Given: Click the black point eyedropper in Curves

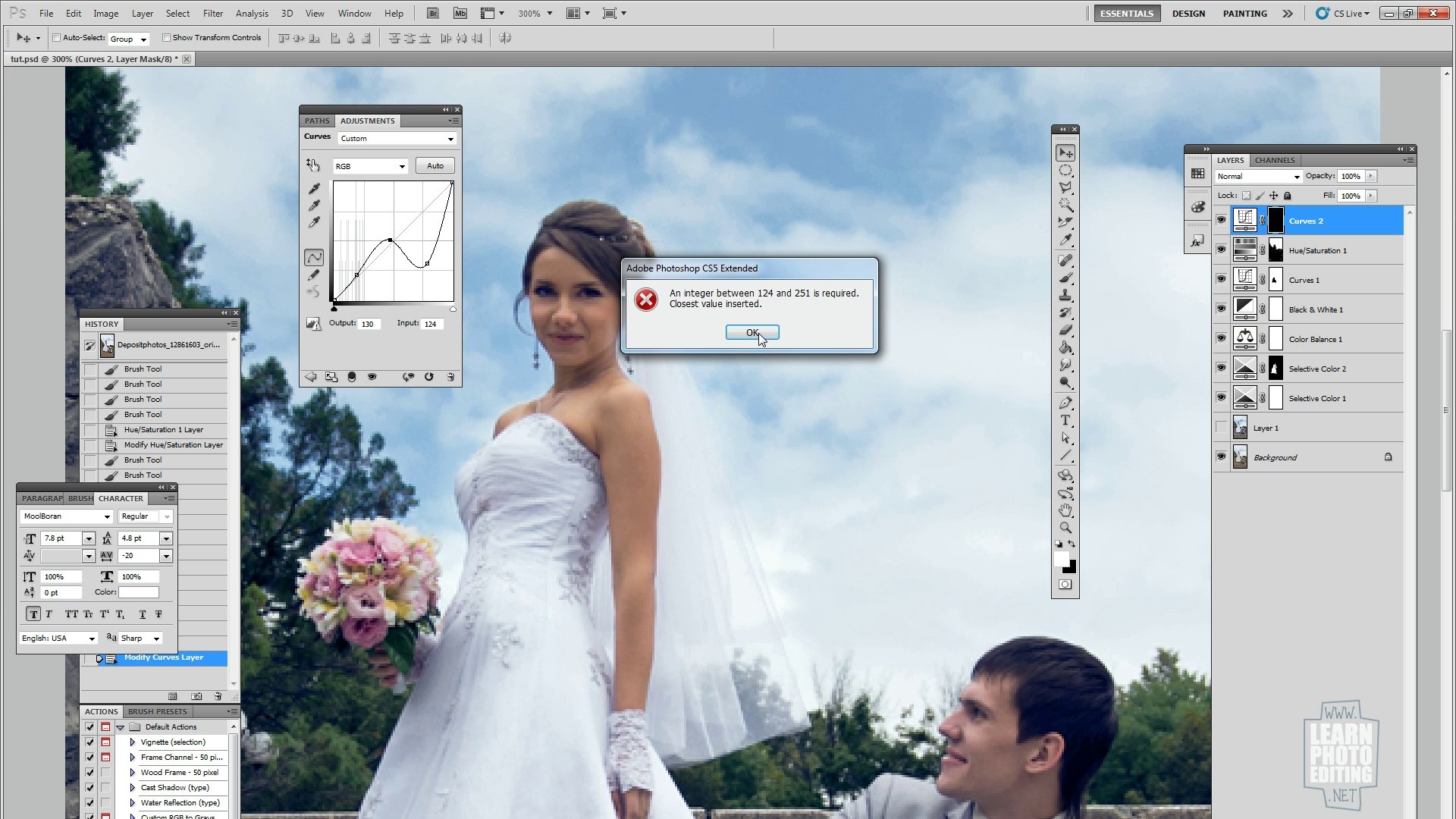Looking at the screenshot, I should pos(314,188).
